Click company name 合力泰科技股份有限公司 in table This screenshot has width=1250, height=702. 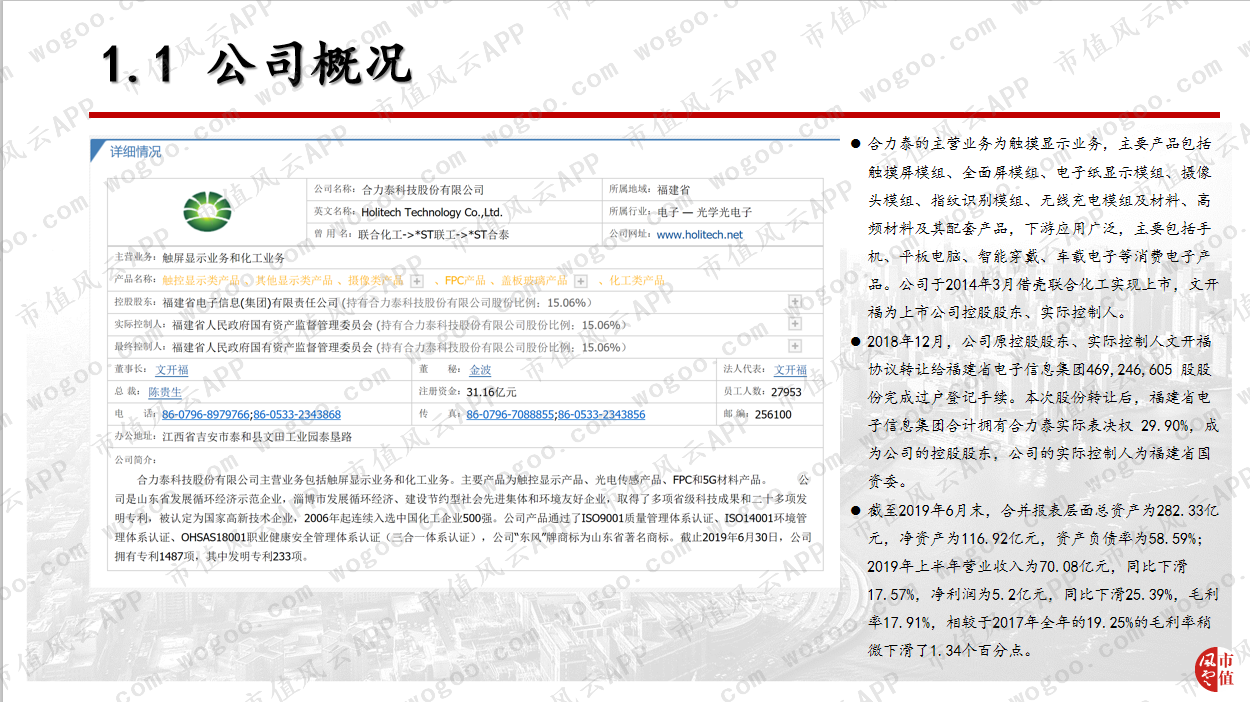(423, 190)
